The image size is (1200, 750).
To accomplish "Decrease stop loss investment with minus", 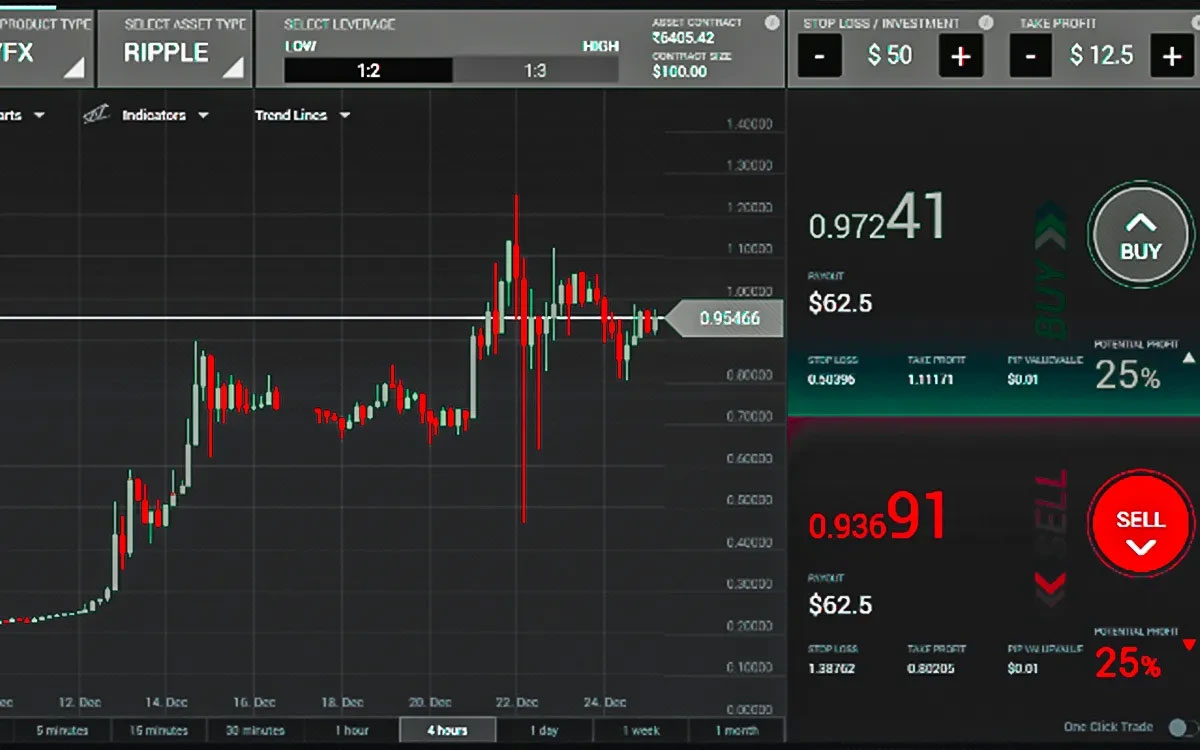I will [x=819, y=56].
